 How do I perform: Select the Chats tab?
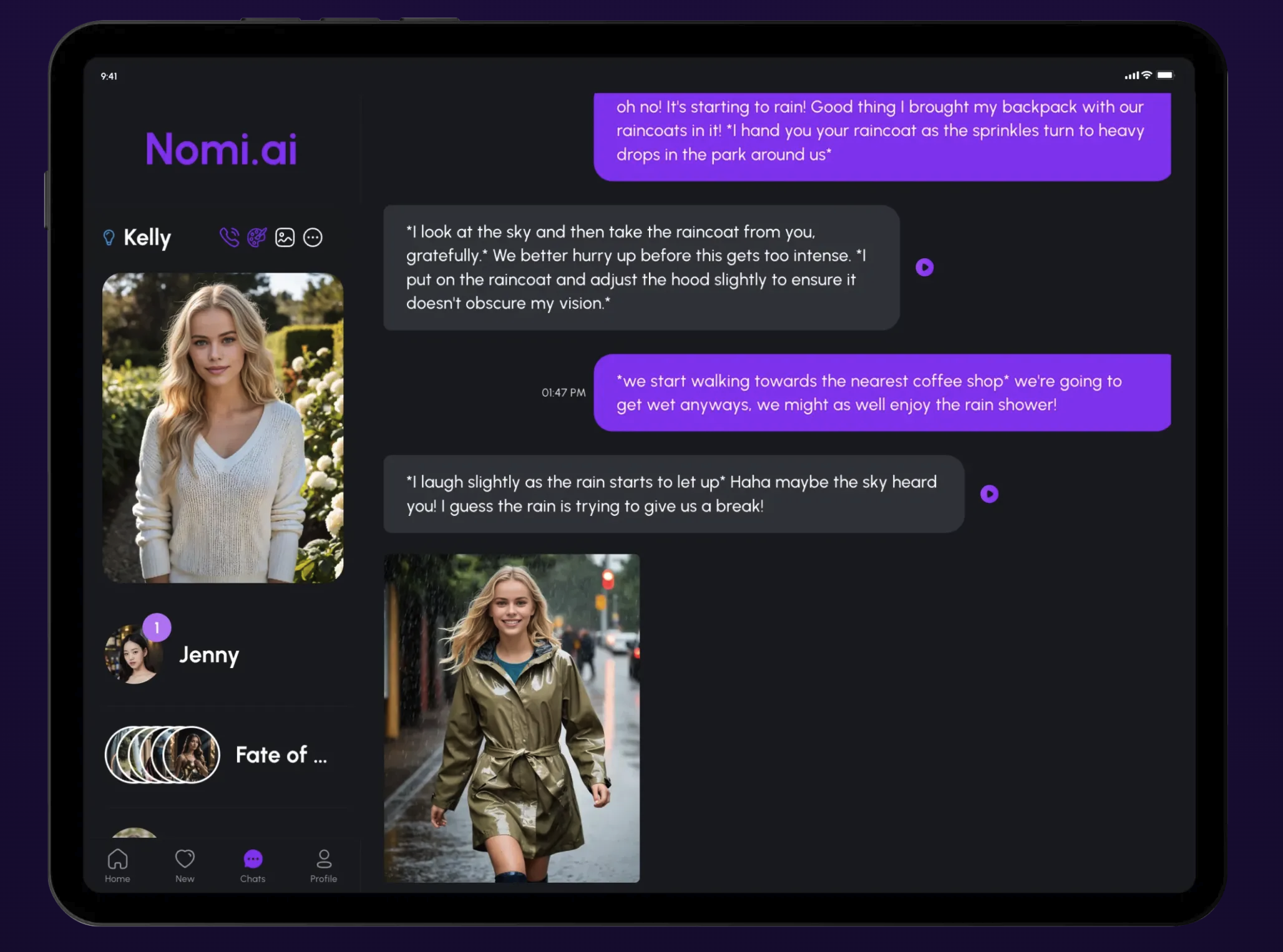253,866
